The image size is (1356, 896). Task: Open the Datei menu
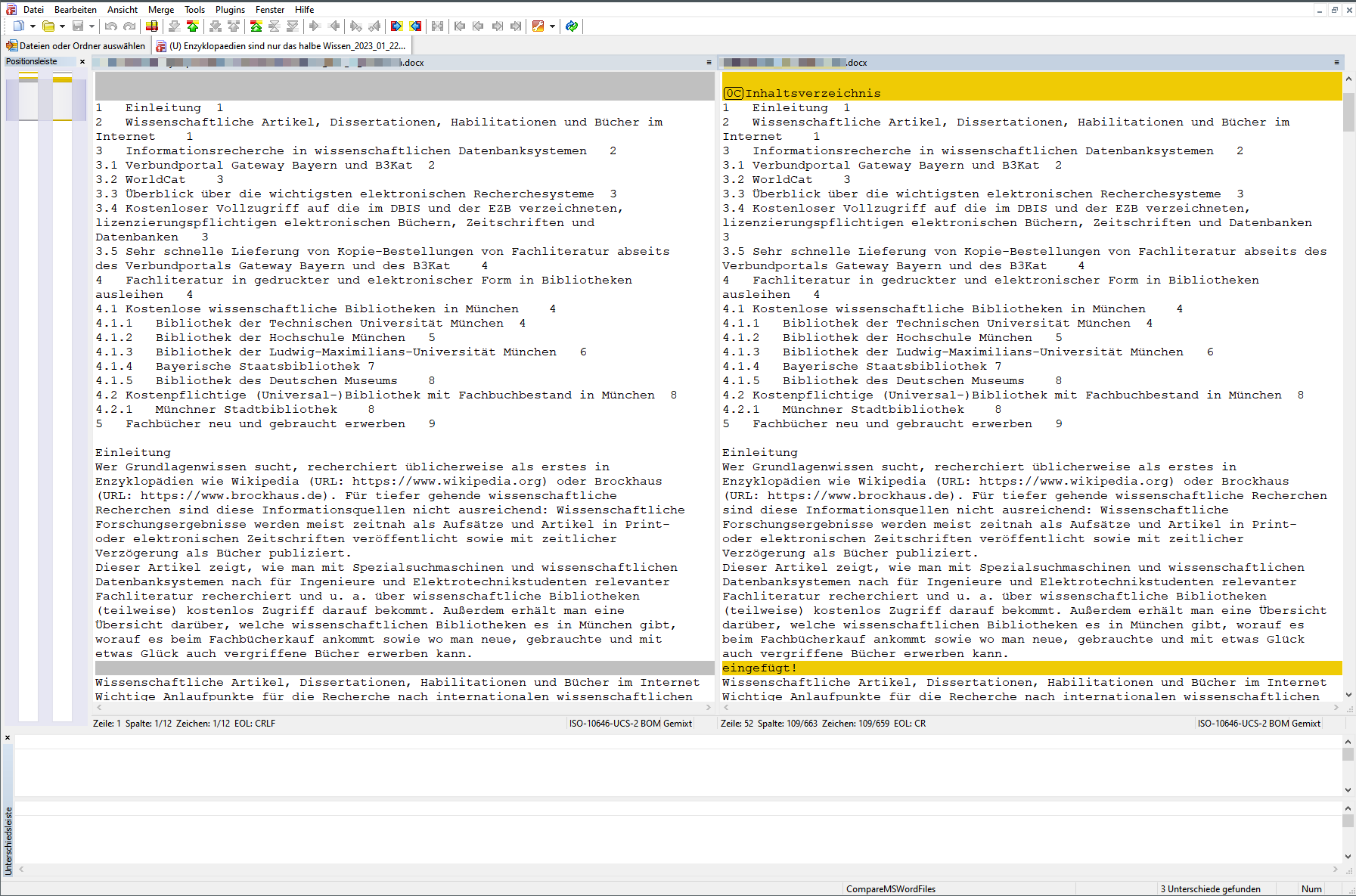point(33,10)
